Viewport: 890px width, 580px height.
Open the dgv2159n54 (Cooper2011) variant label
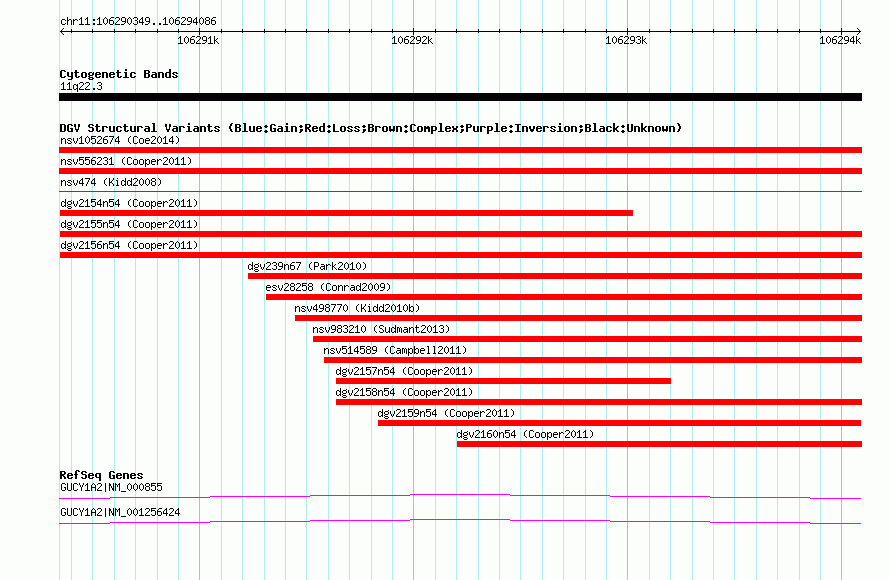pos(446,413)
